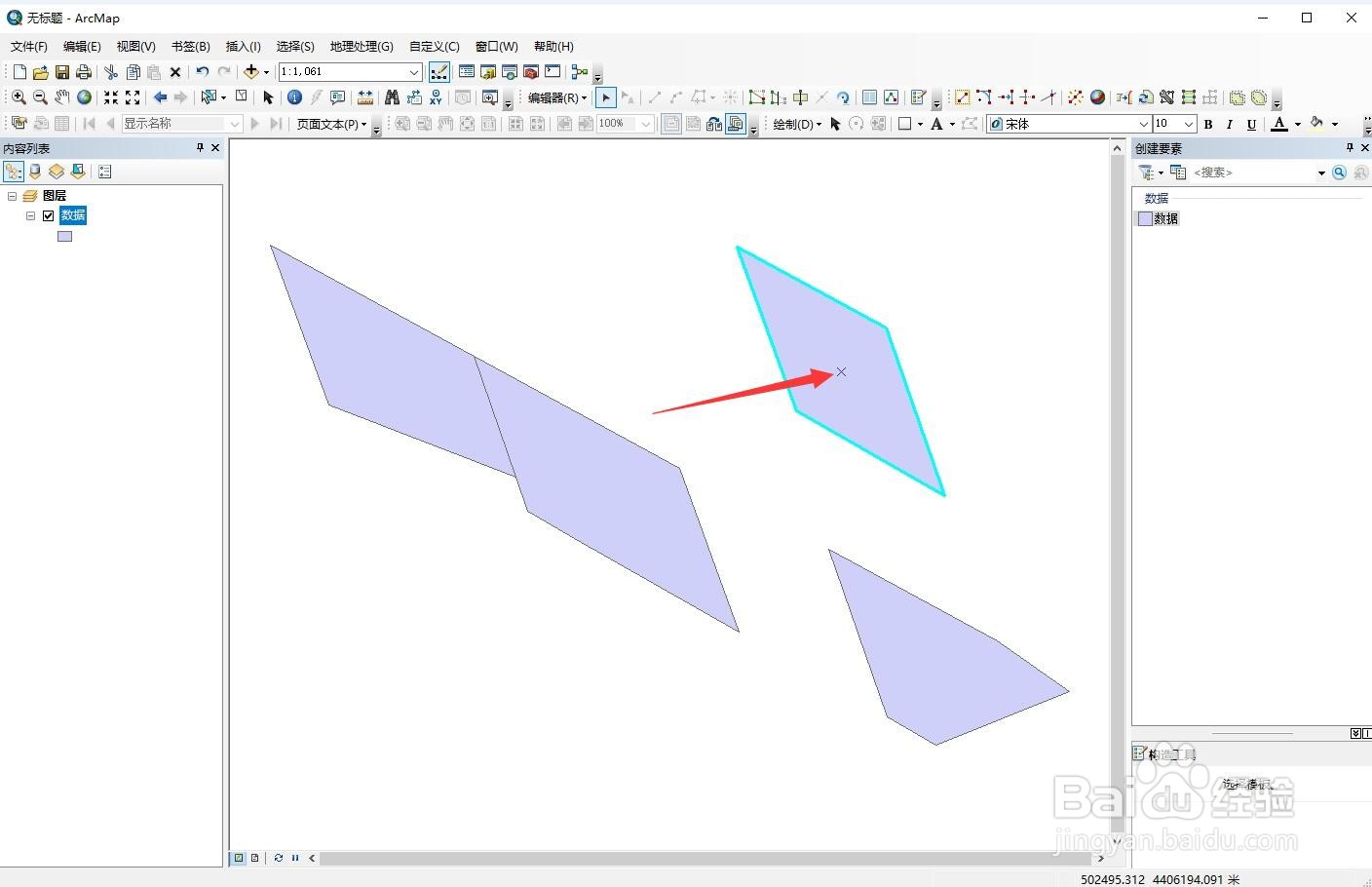Open the 地理处理(G) menu
The width and height of the screenshot is (1372, 887).
coord(362,46)
